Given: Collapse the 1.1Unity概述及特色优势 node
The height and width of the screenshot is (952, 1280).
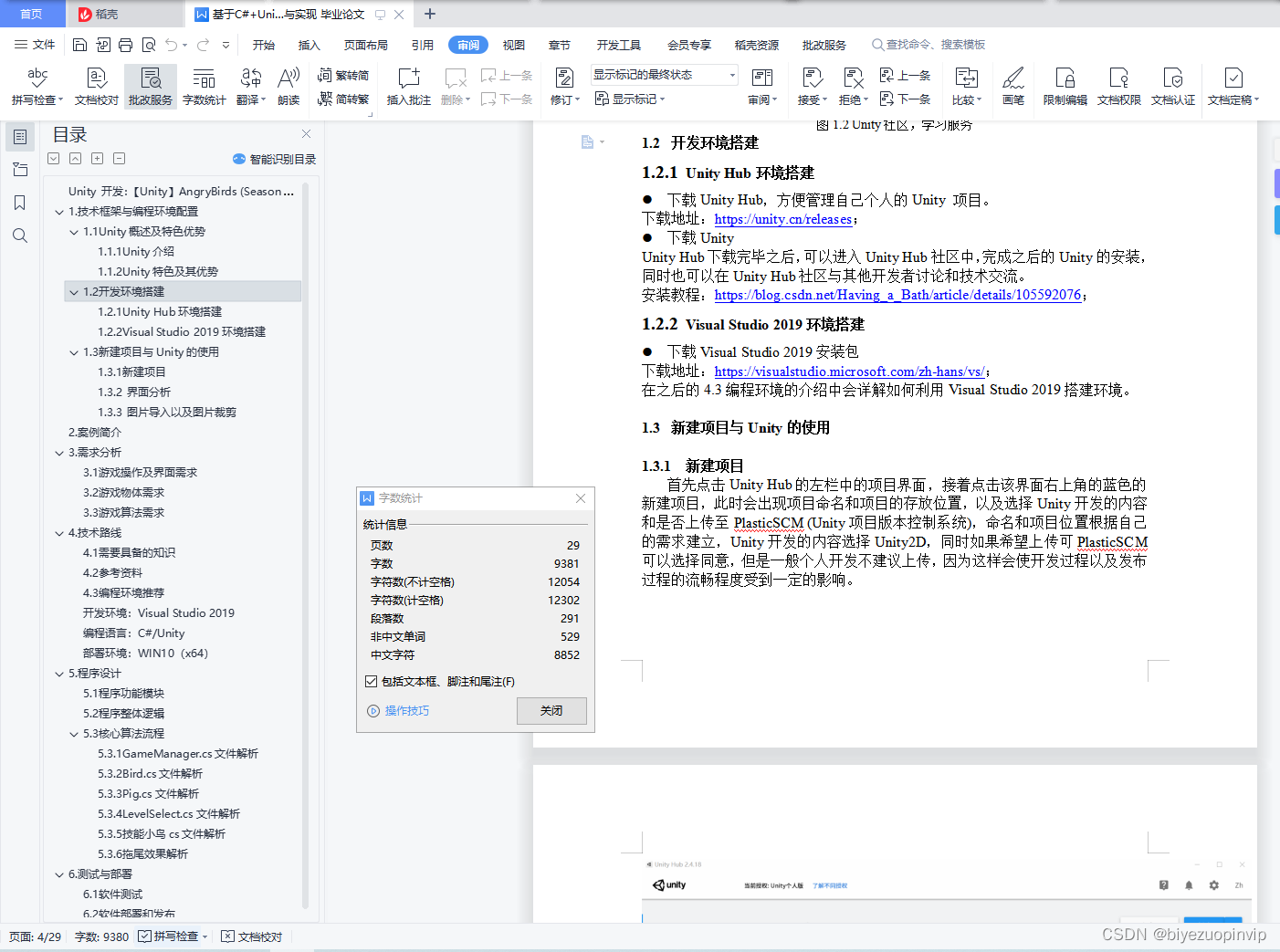Looking at the screenshot, I should pos(74,232).
